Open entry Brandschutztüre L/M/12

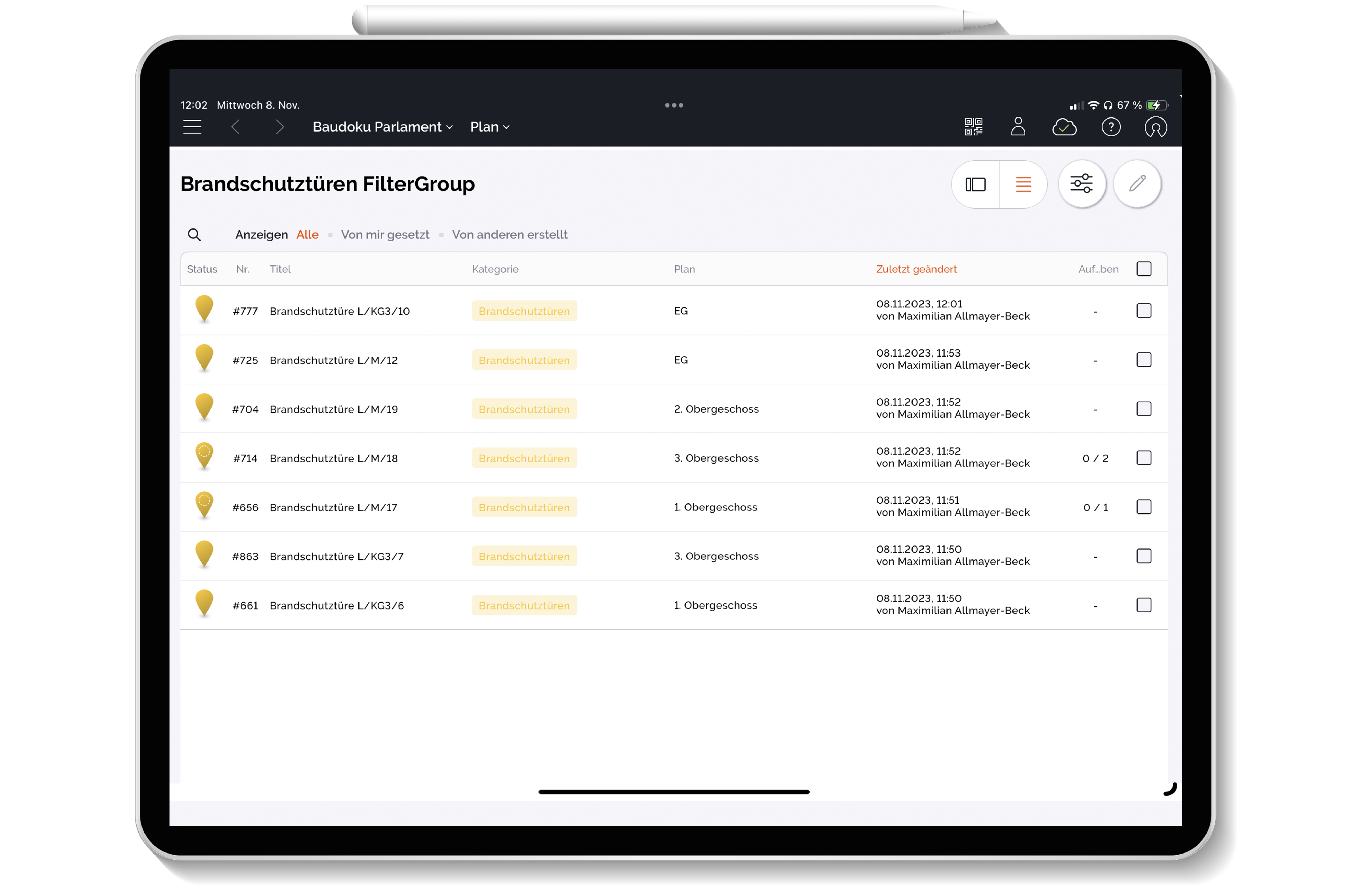pos(334,360)
